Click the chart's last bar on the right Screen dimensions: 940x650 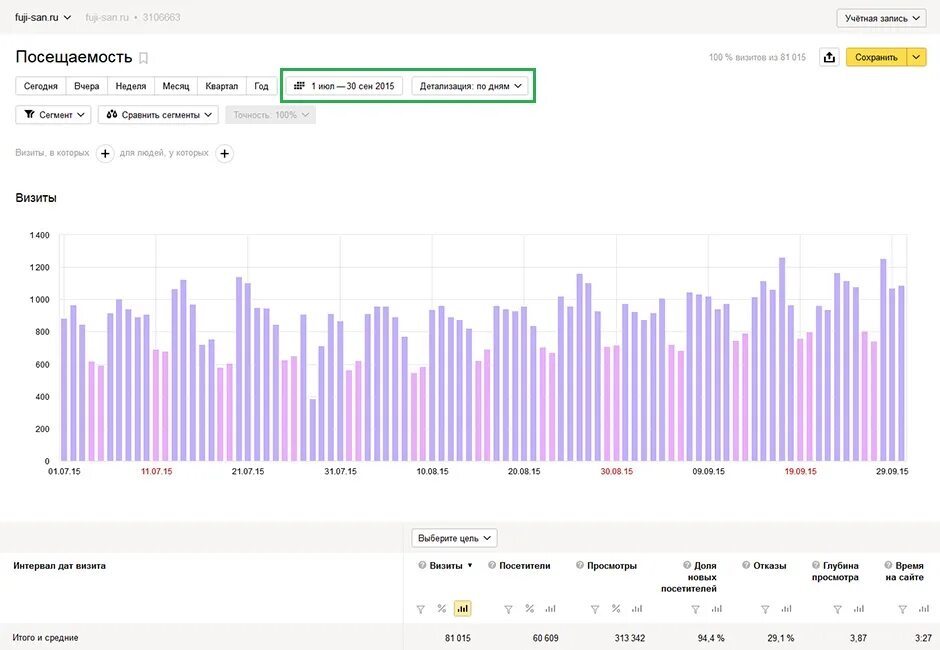[x=901, y=374]
